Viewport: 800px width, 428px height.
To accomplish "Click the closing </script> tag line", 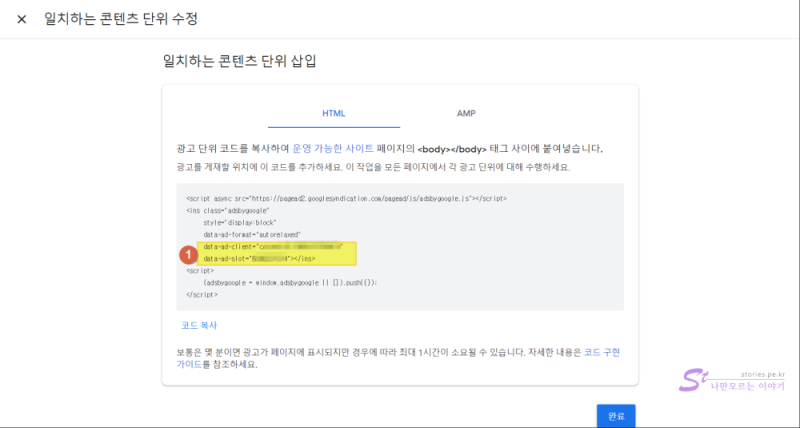I will [202, 295].
